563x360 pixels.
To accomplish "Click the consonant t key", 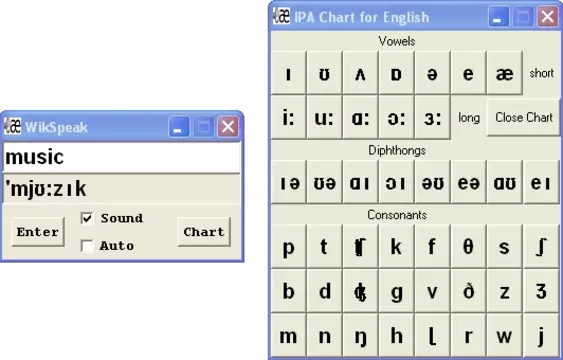I will [325, 247].
